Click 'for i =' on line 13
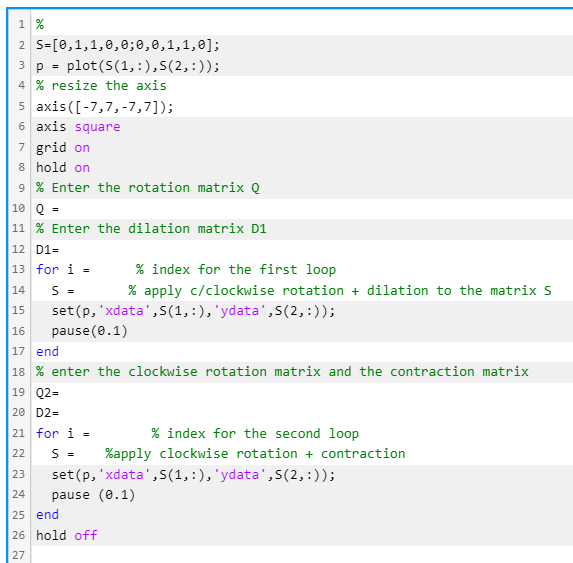The image size is (573, 563). pos(63,270)
